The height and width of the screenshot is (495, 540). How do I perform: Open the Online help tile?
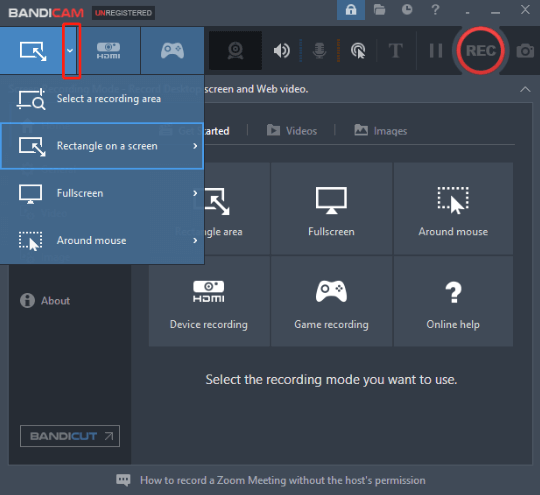pos(453,301)
